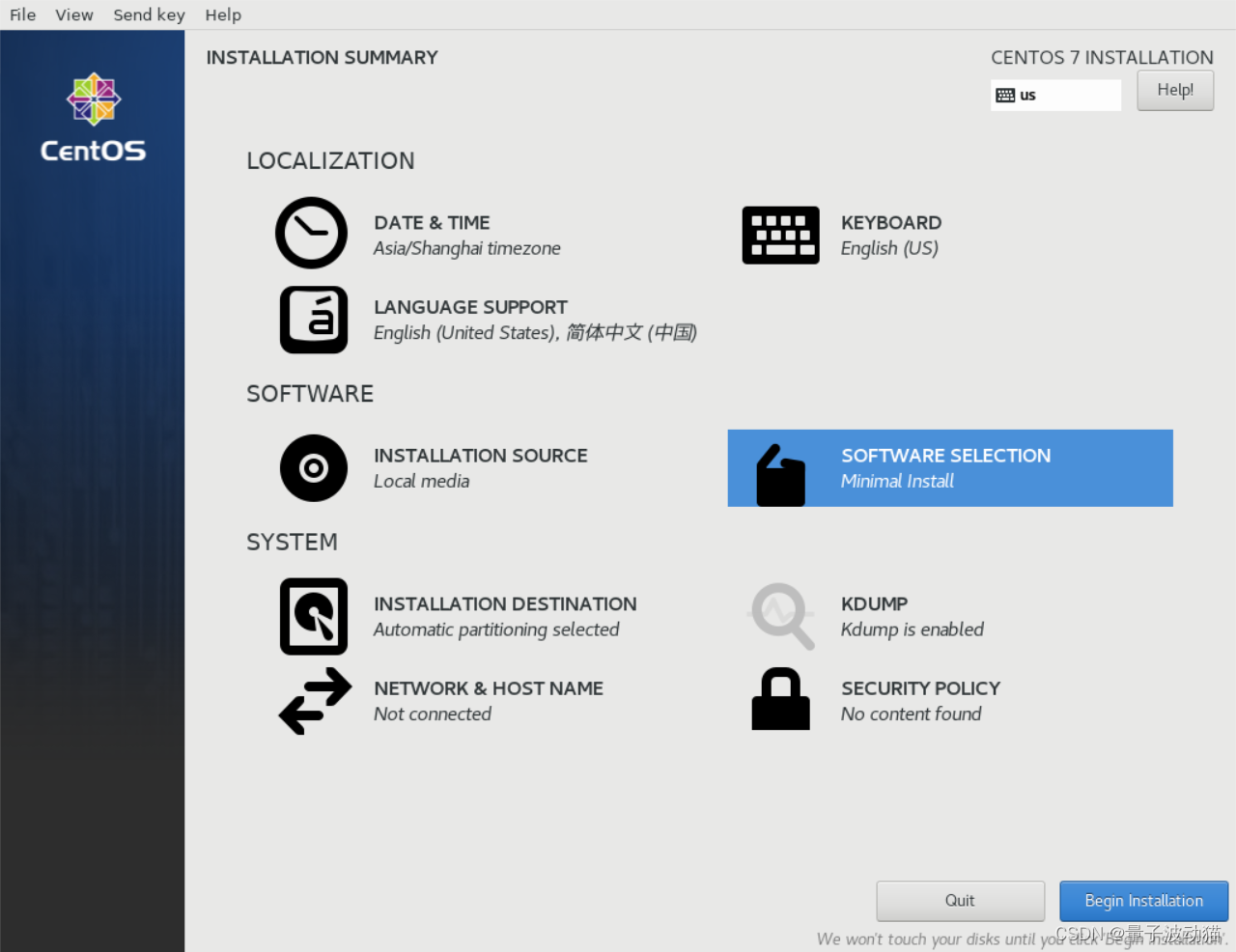This screenshot has width=1236, height=952.
Task: Open NETWORK & HOST NAME label
Action: pyautogui.click(x=489, y=688)
